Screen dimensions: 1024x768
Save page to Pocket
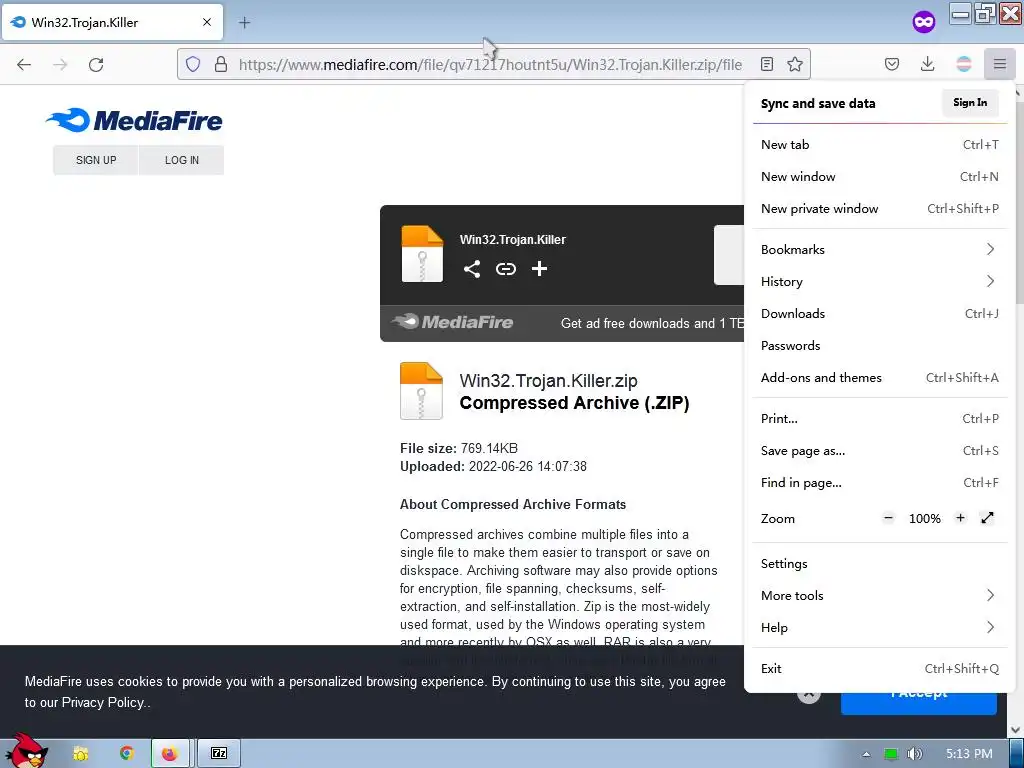(x=891, y=64)
